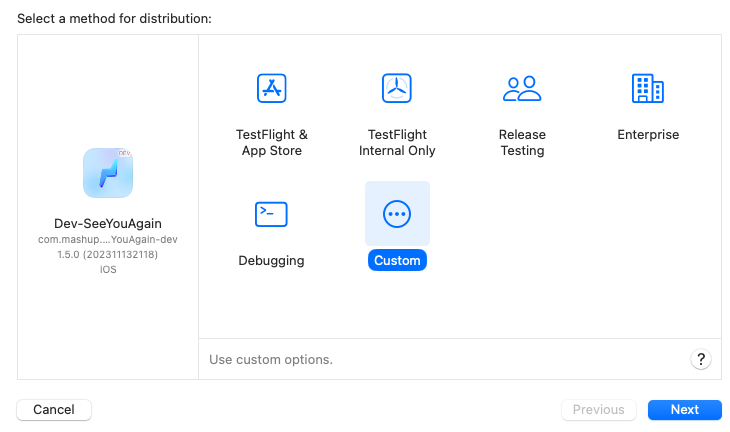Viewport: 730px width, 432px height.
Task: Select Release Testing people icon
Action: [522, 88]
